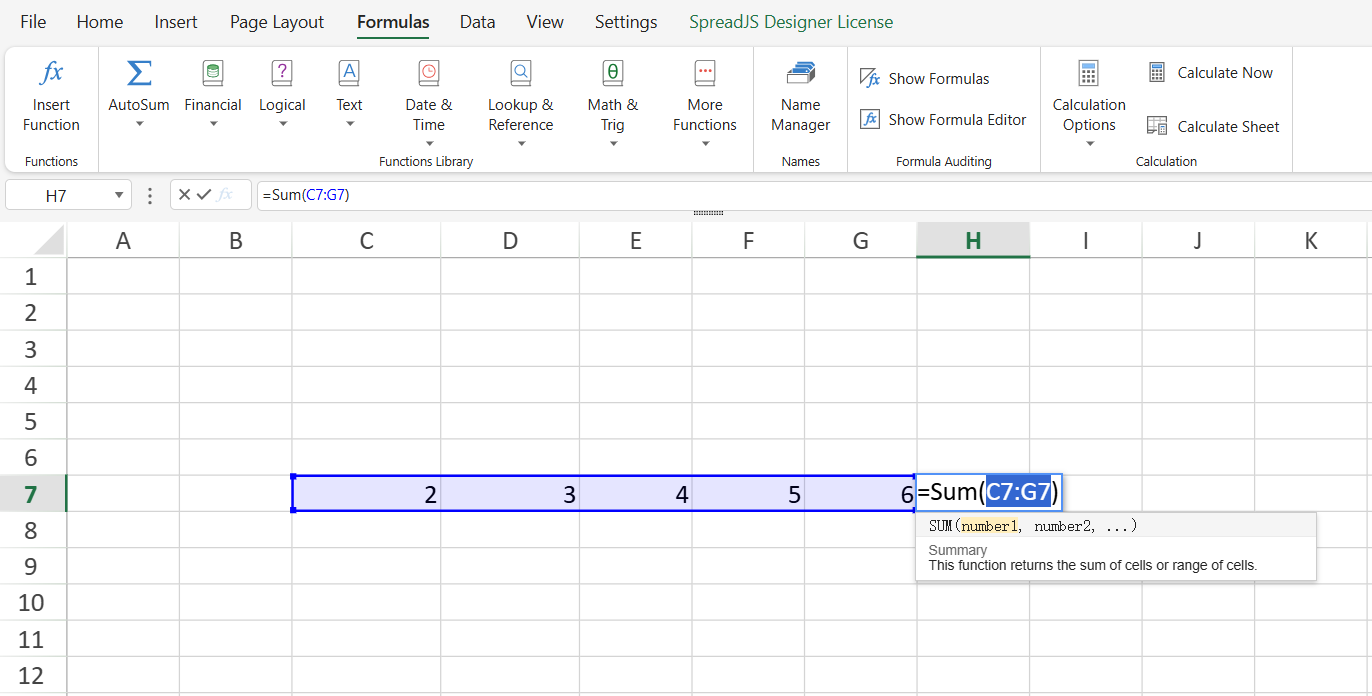Select column K header
The height and width of the screenshot is (696, 1372).
tap(1311, 240)
